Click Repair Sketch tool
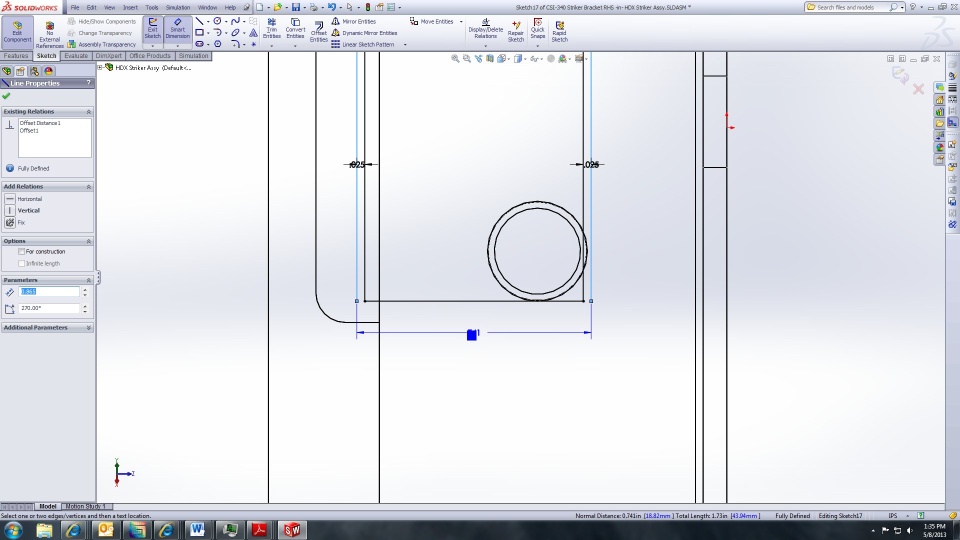The image size is (960, 540). [x=516, y=31]
